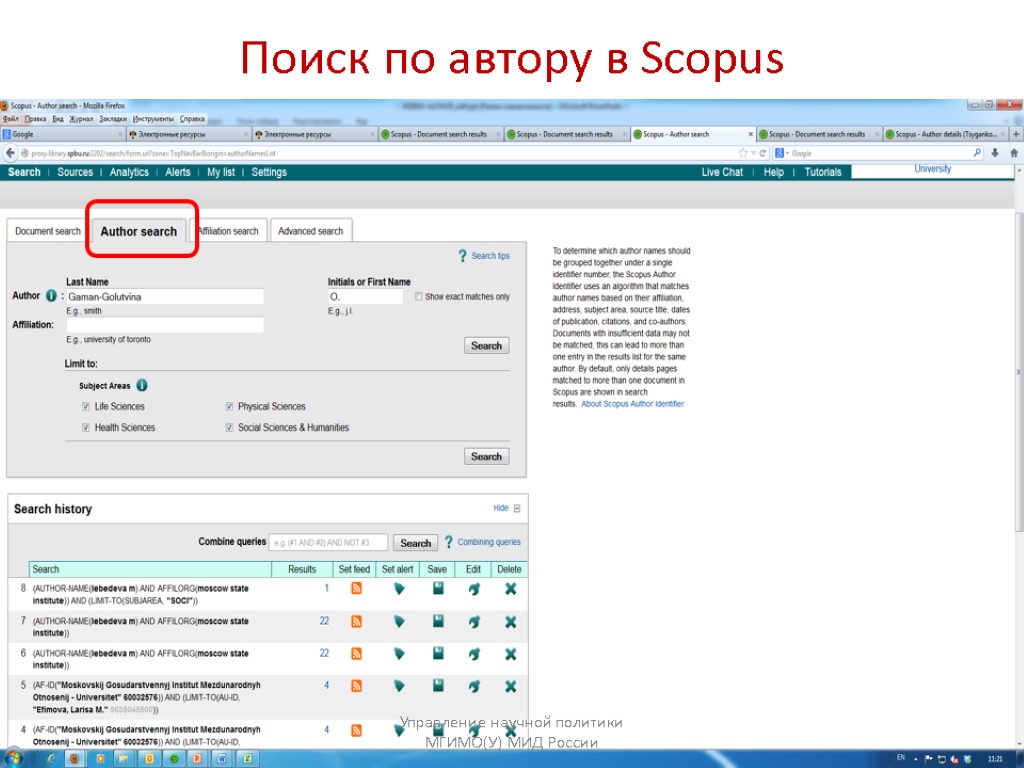Uncheck Life Sciences subject area
The width and height of the screenshot is (1024, 768).
[86, 406]
